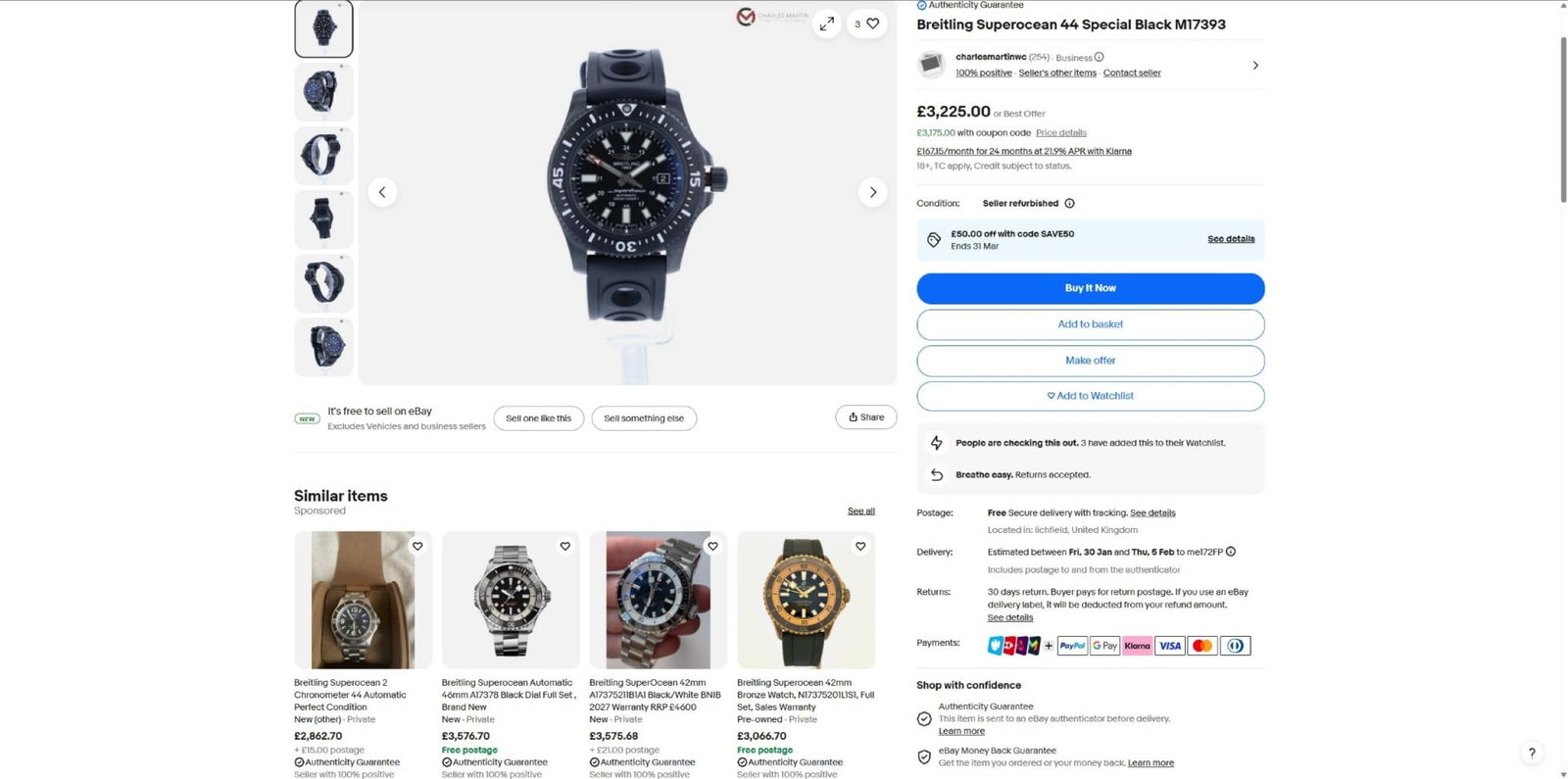Image resolution: width=1568 pixels, height=779 pixels.
Task: Open the info icon beside Seller refurbished
Action: [1069, 204]
